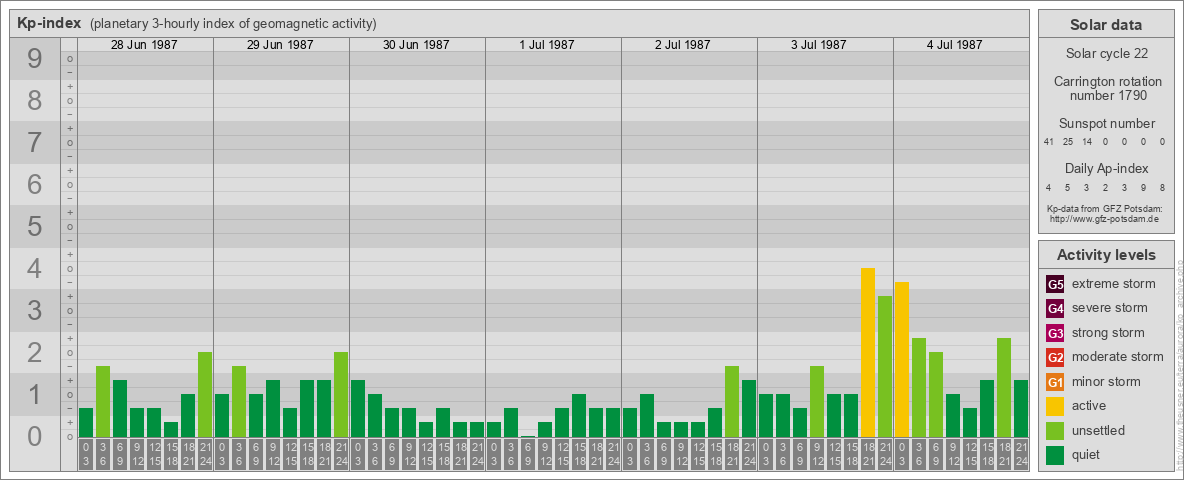The height and width of the screenshot is (480, 1184).
Task: Click the severe storm legend label
Action: [x=1110, y=308]
